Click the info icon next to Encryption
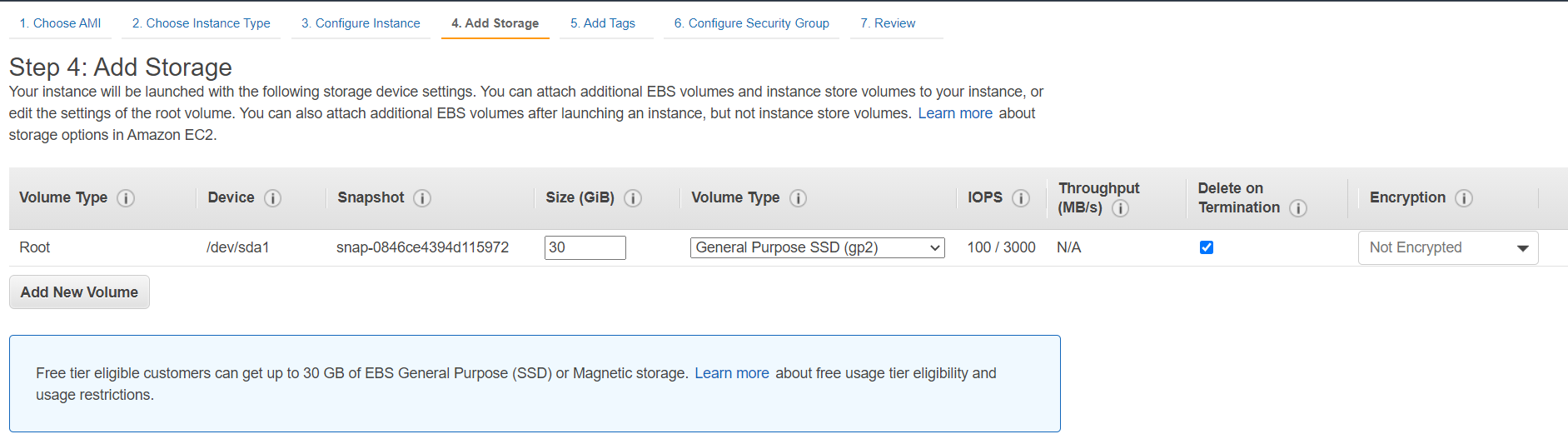The width and height of the screenshot is (1568, 439). click(x=1464, y=198)
